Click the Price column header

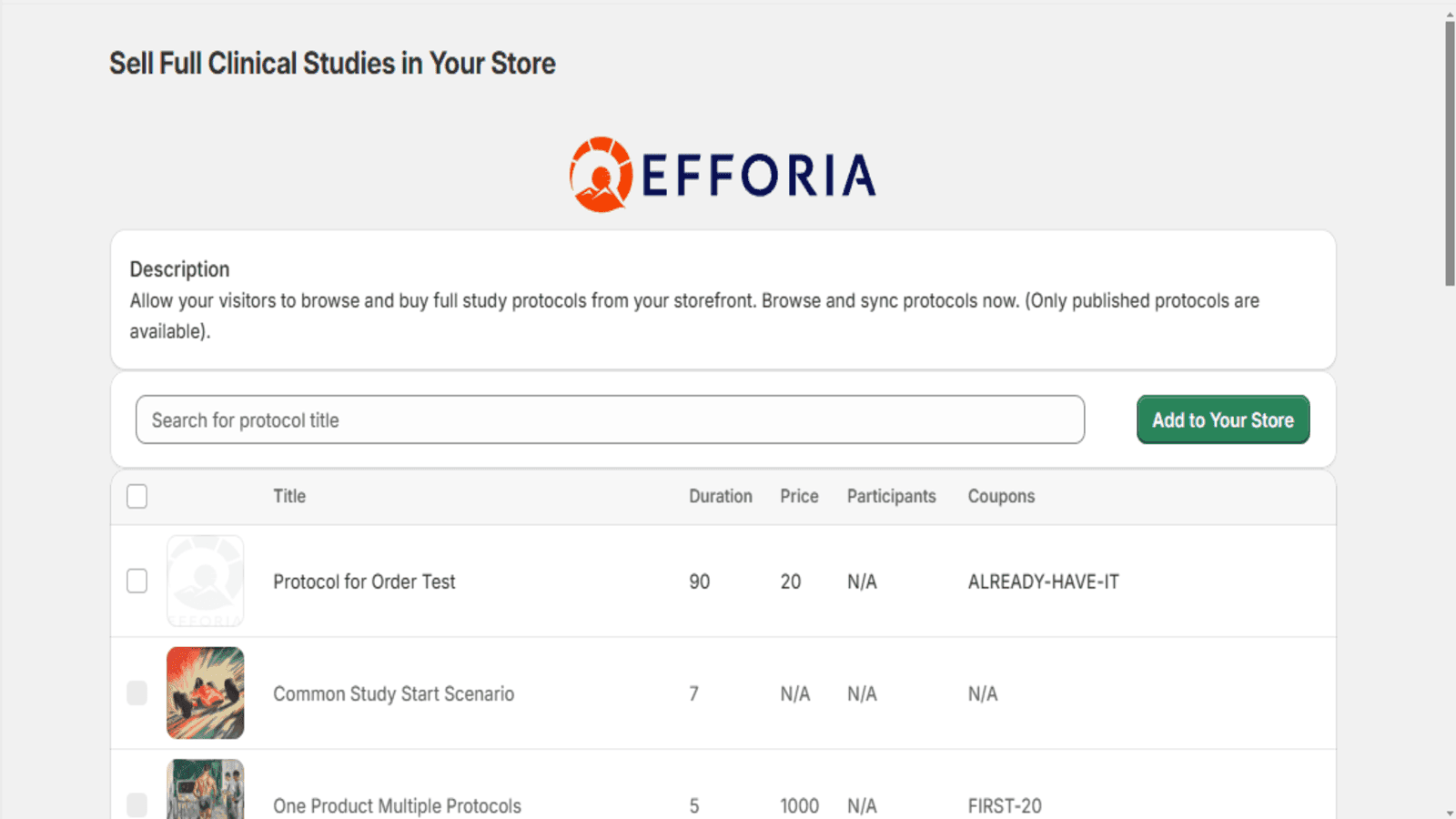(799, 496)
